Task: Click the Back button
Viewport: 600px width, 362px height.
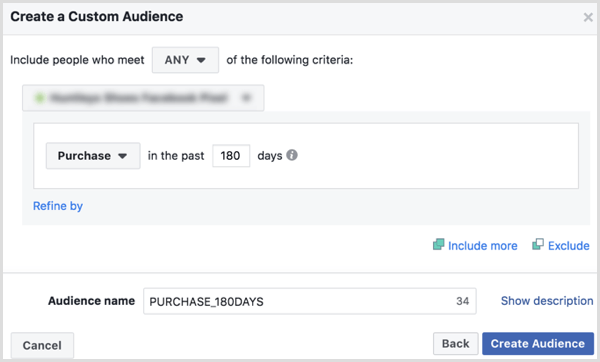Action: (x=455, y=344)
